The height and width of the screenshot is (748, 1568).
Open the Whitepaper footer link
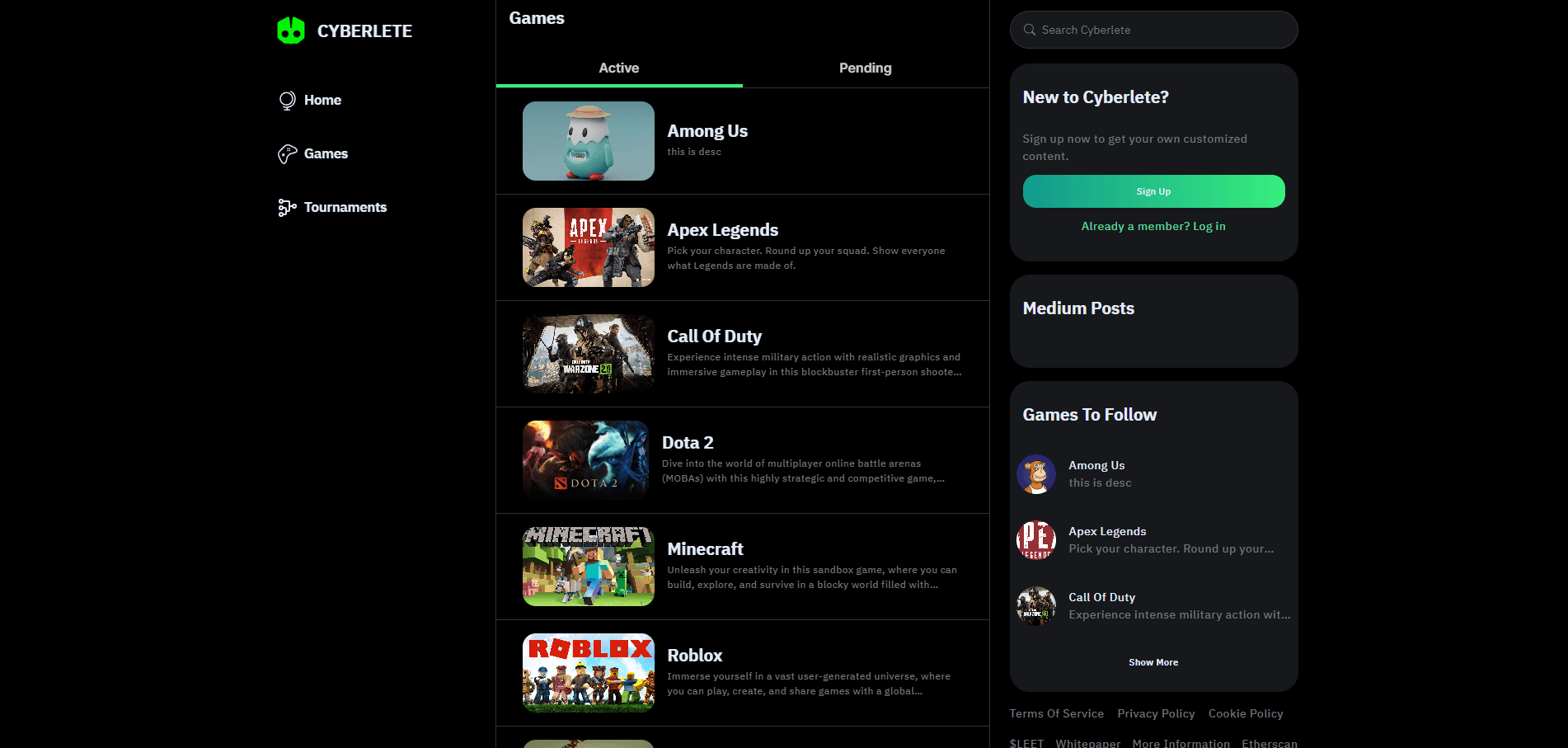click(1088, 743)
